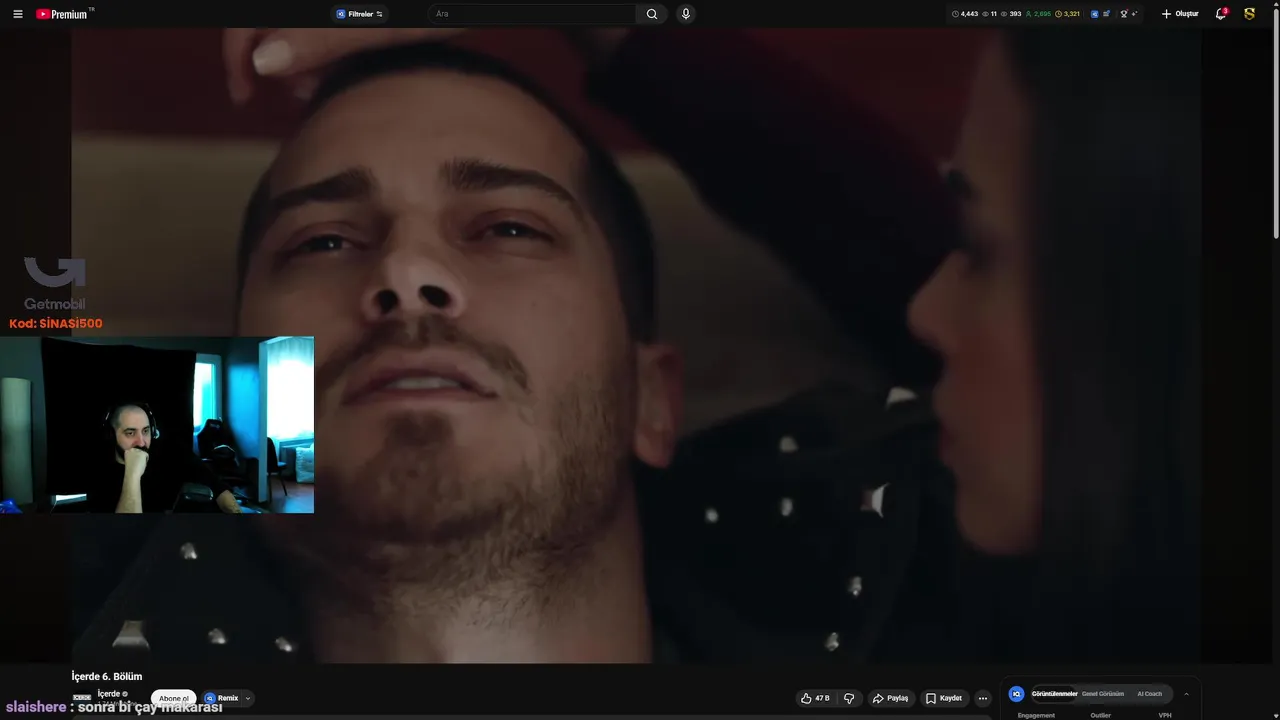Click the Paylaş share button

890,698
